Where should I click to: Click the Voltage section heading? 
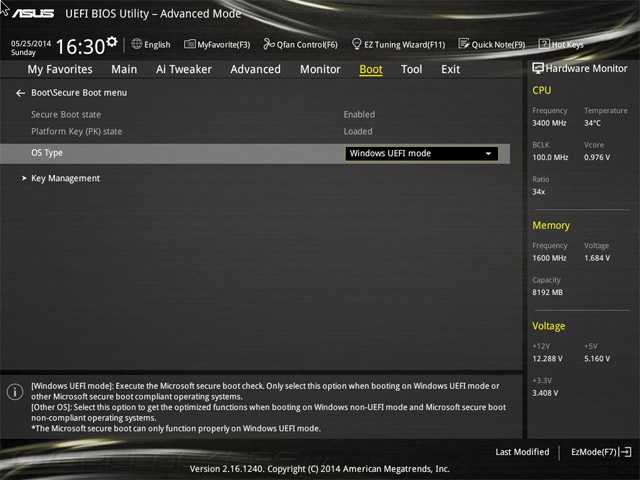(x=549, y=326)
